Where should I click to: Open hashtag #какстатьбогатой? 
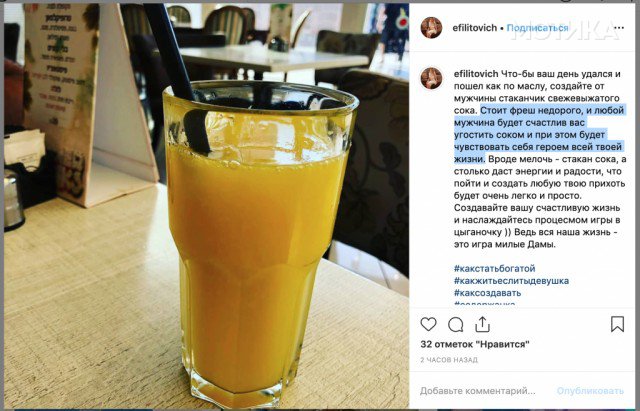click(494, 269)
